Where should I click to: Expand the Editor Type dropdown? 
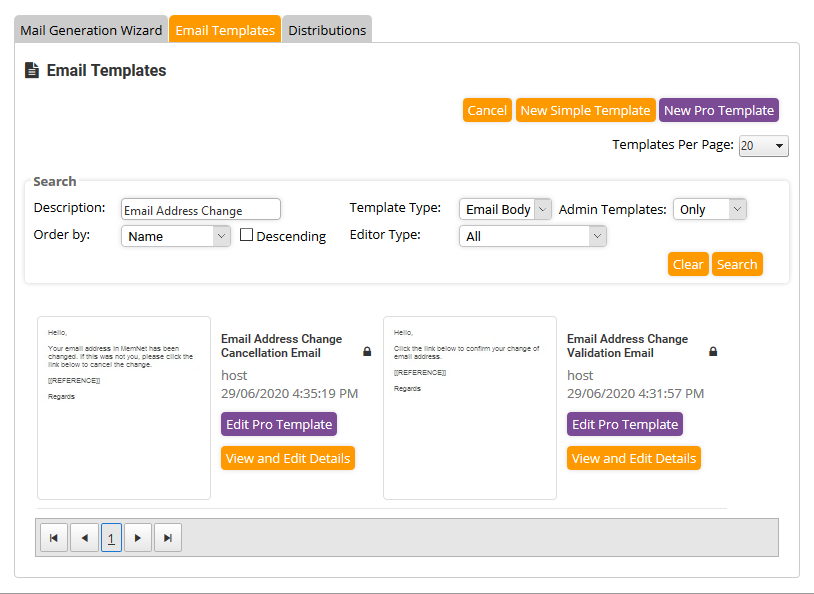click(533, 236)
